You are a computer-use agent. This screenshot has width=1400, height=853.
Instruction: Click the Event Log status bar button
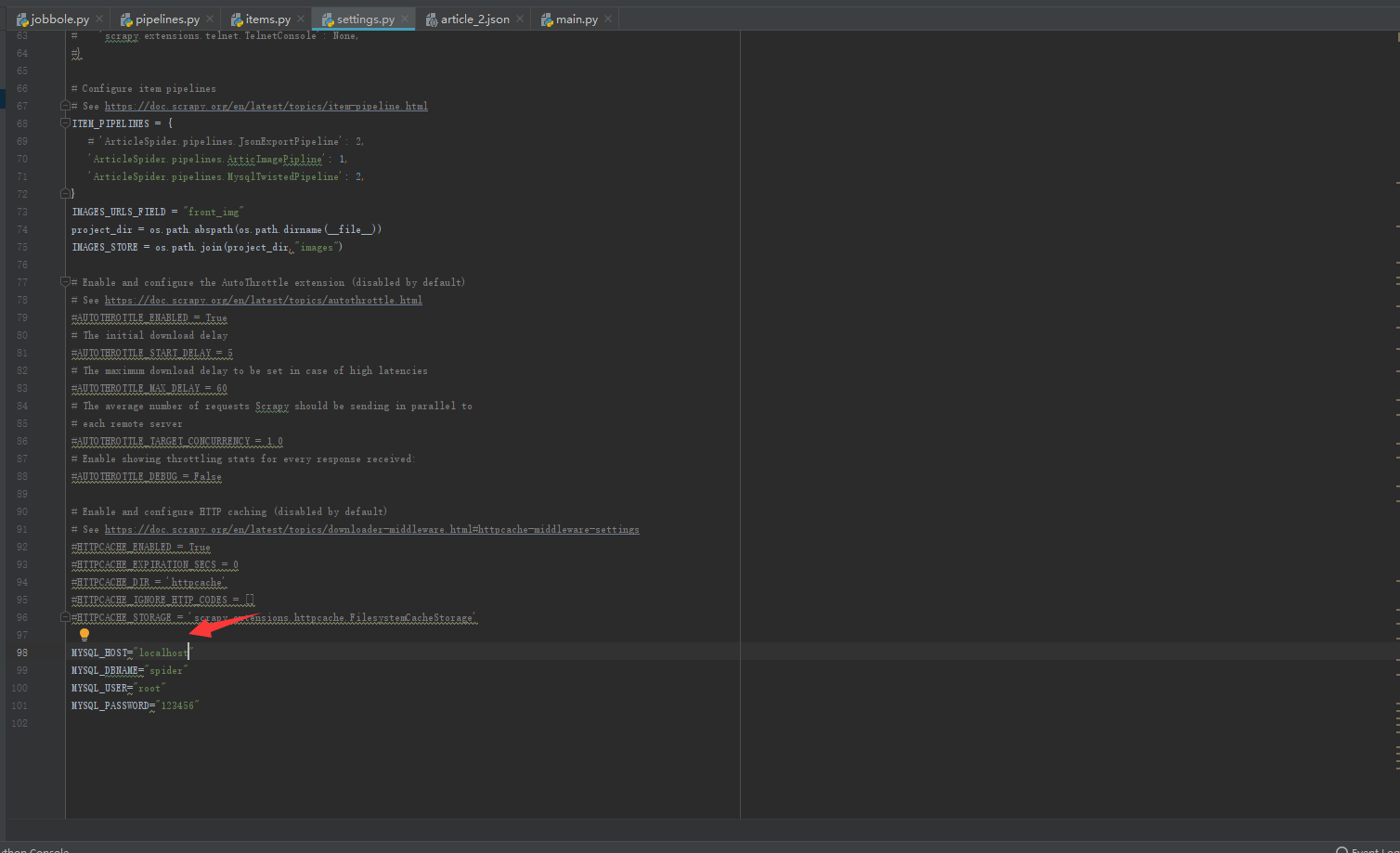(x=1369, y=849)
